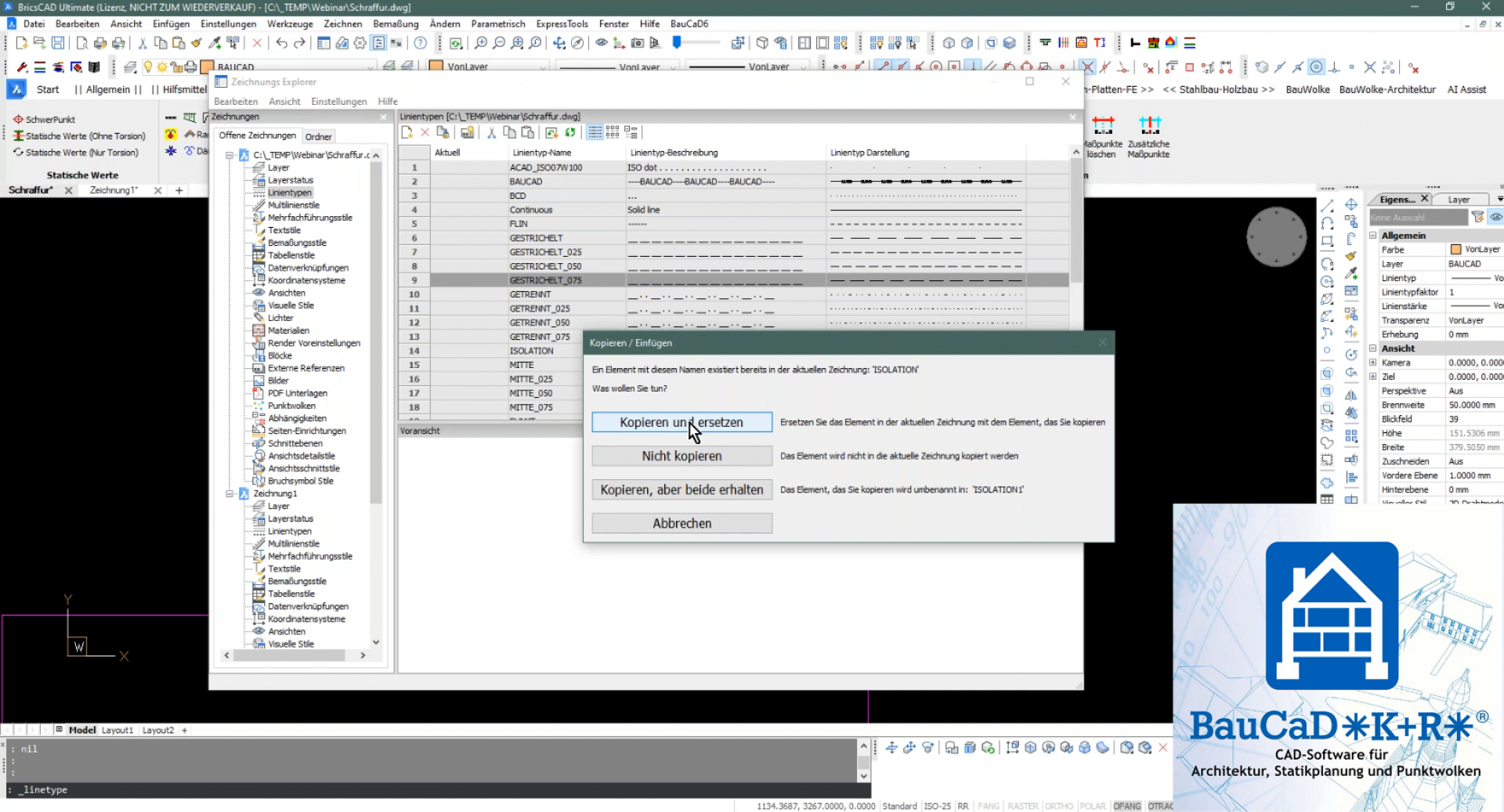The width and height of the screenshot is (1504, 812).
Task: Click the Farbe VonLayer color swatch in properties
Action: point(1455,249)
